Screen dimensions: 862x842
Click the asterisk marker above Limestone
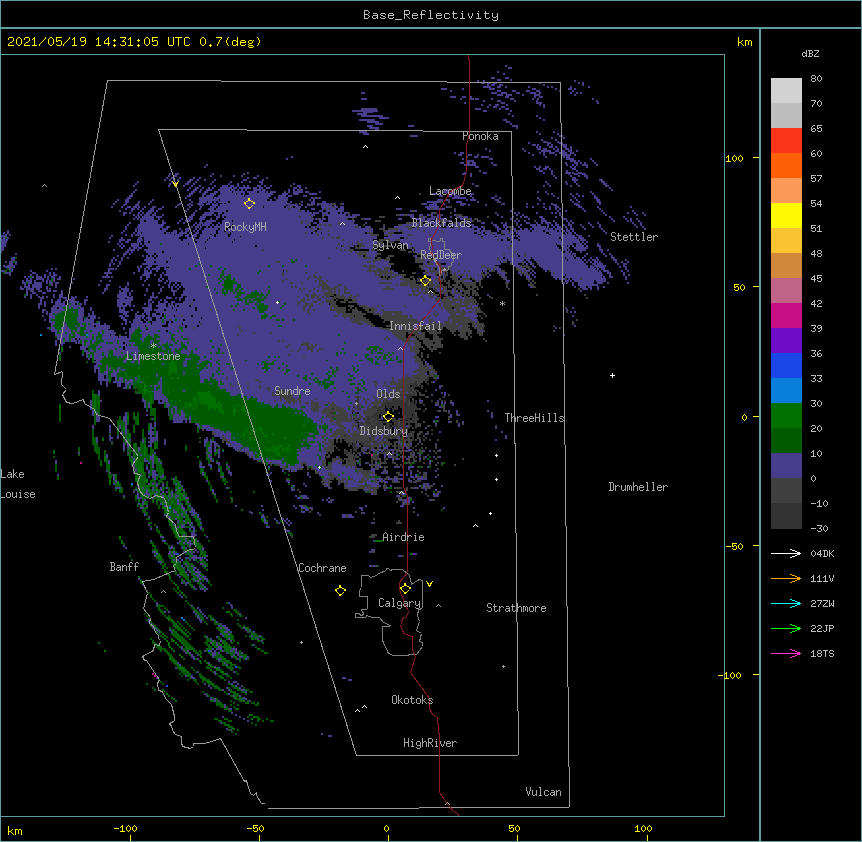click(153, 346)
